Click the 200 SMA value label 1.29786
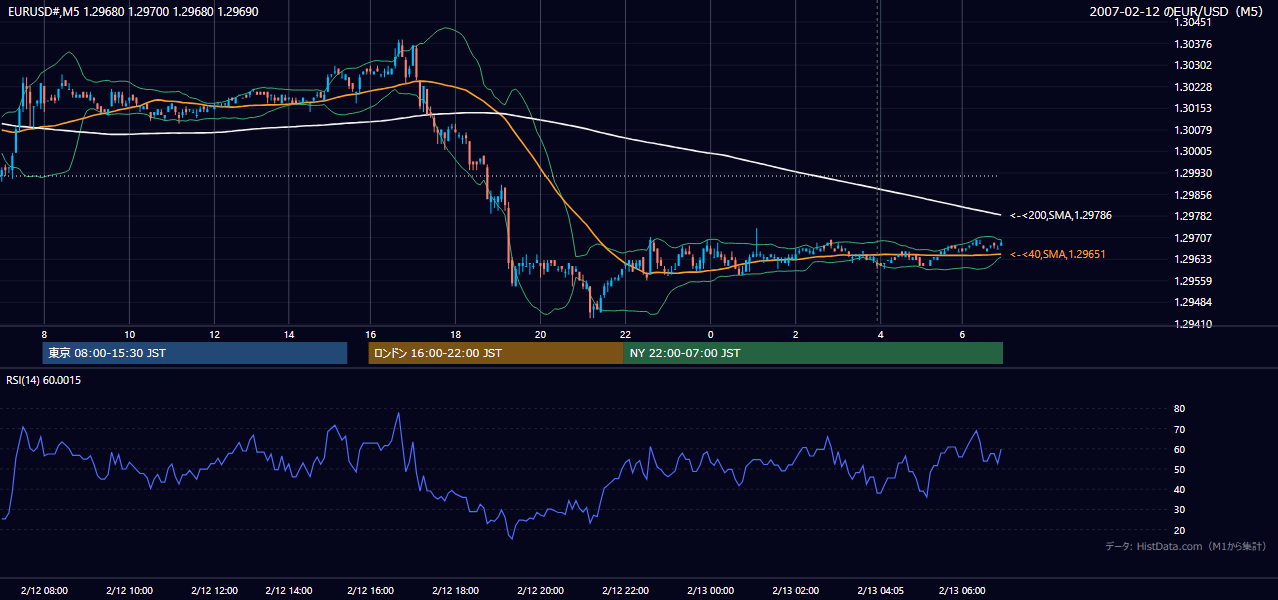The image size is (1278, 600). point(1061,215)
